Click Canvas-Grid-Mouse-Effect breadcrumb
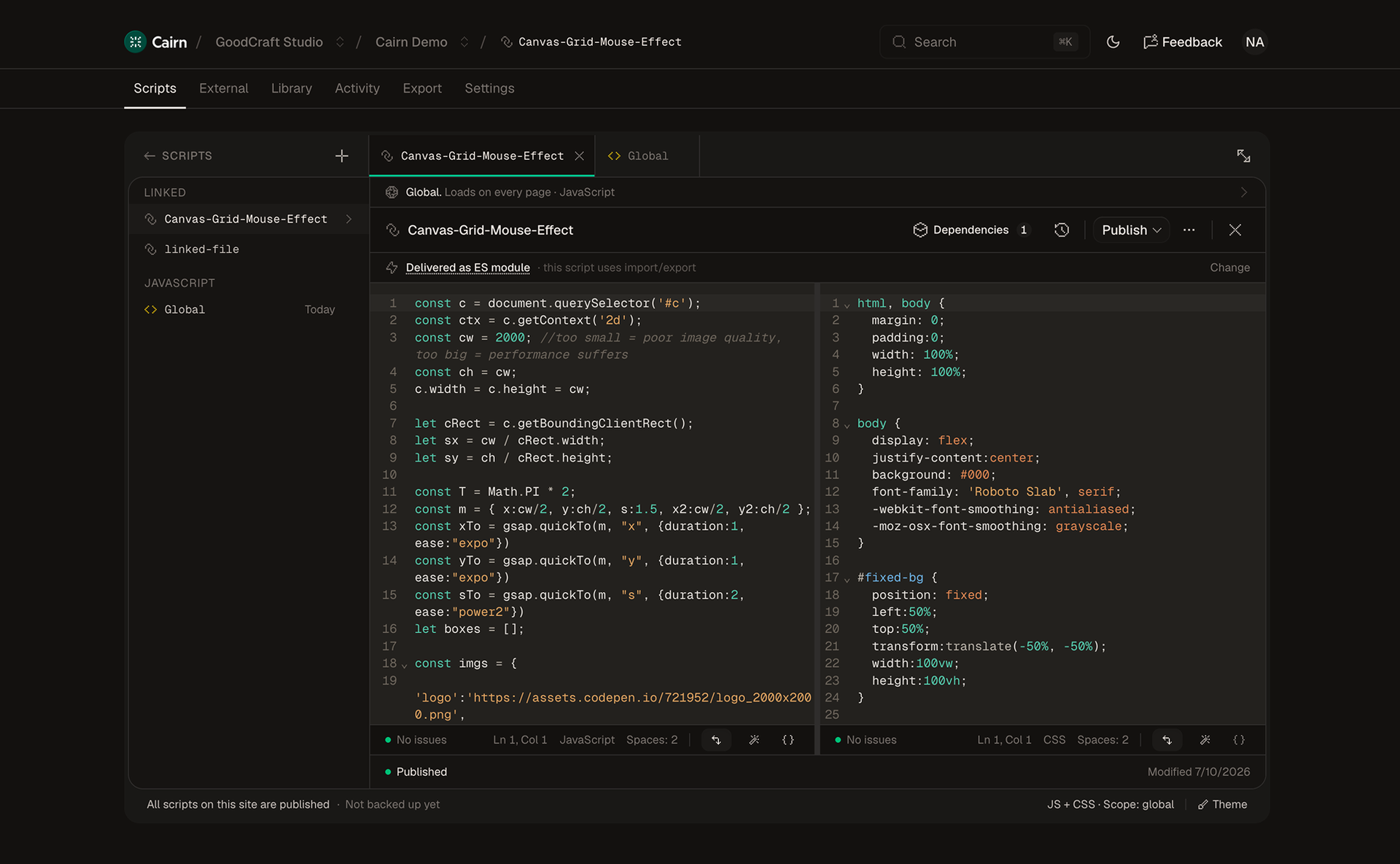The width and height of the screenshot is (1400, 864). [591, 42]
